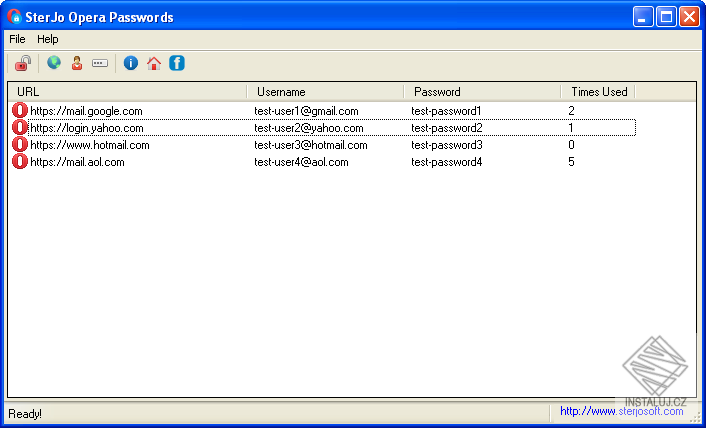Click times used value 2 for gmail

(571, 111)
